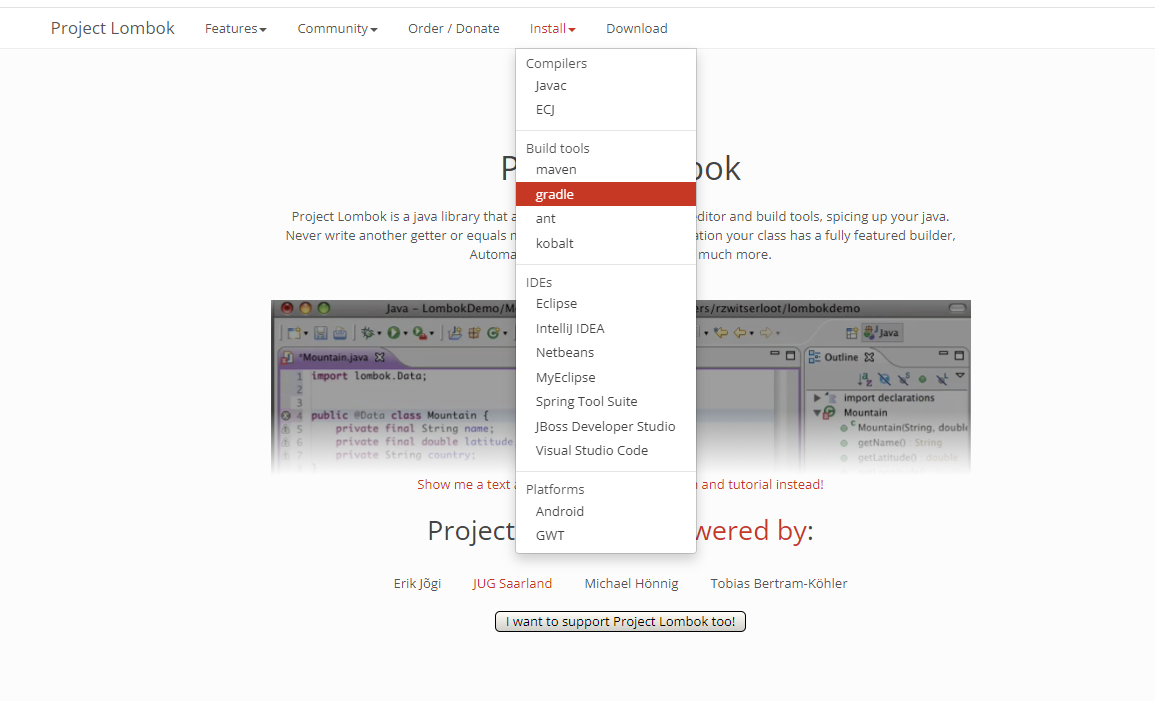Choose kobalt under Build tools

tap(605, 243)
